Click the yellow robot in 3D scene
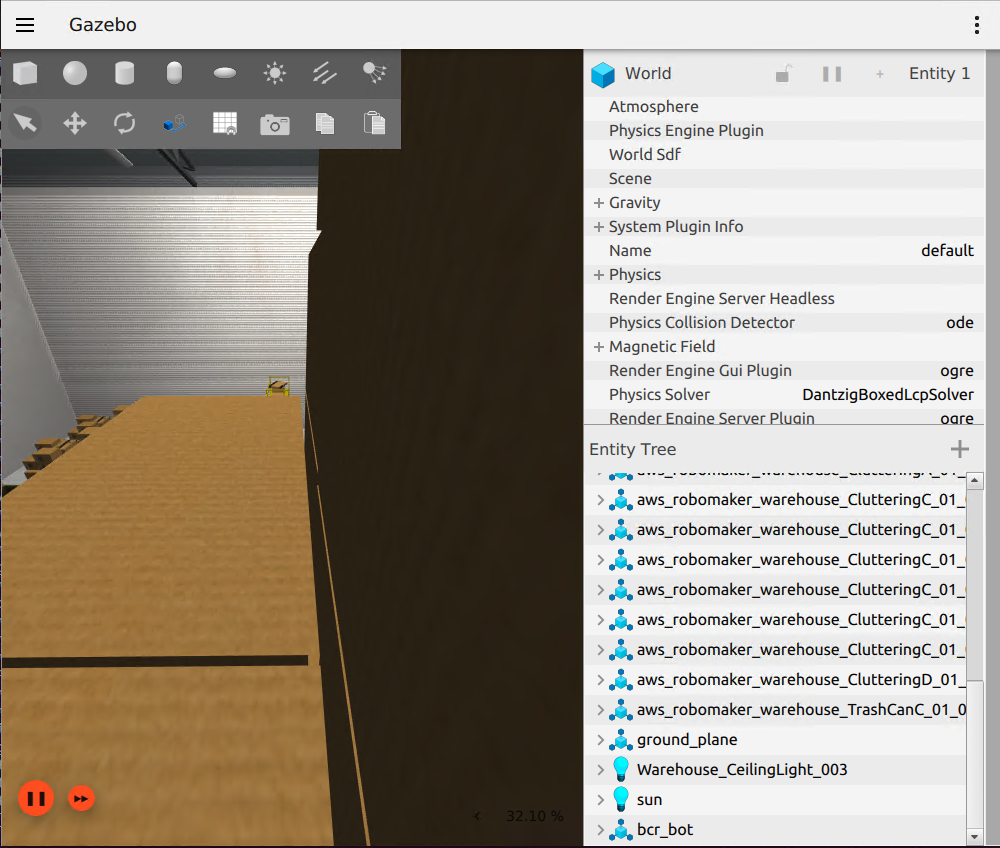Image resolution: width=1000 pixels, height=848 pixels. [278, 386]
